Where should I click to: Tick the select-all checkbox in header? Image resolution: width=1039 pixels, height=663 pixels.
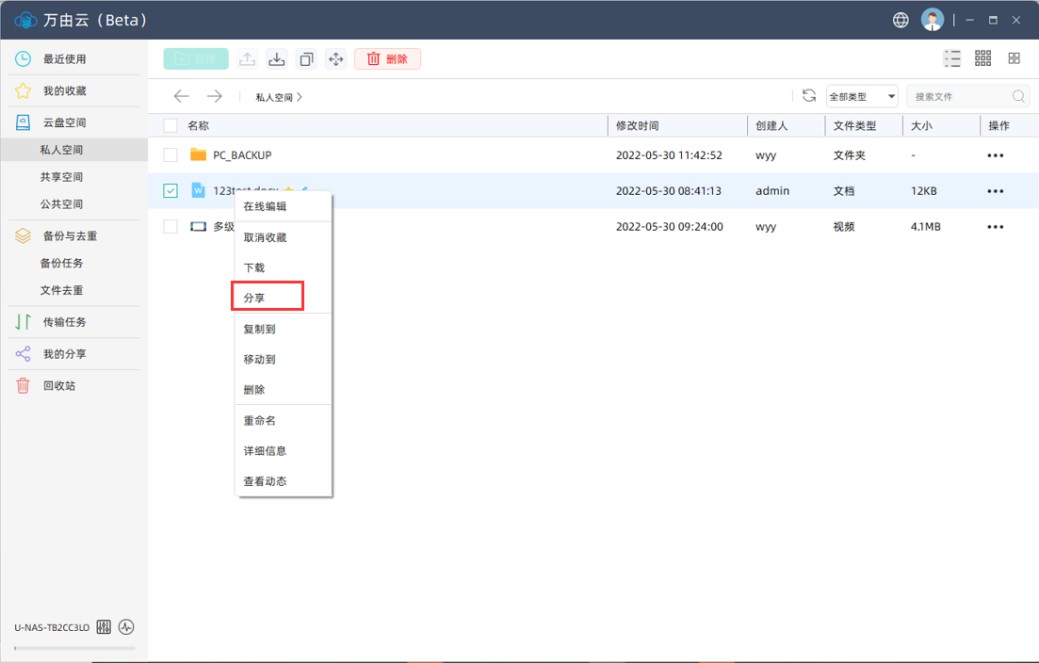pos(170,126)
